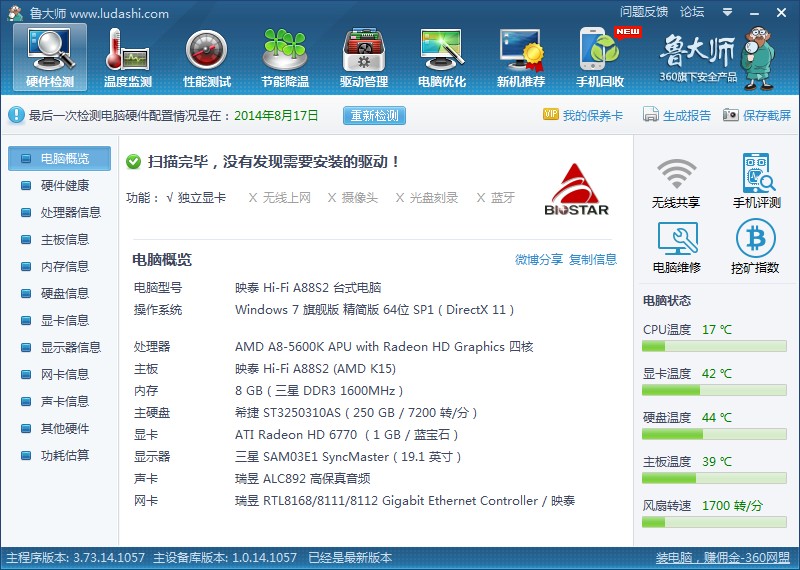Click the ATI Radeon HD 6770 text
The width and height of the screenshot is (800, 570).
(x=347, y=435)
